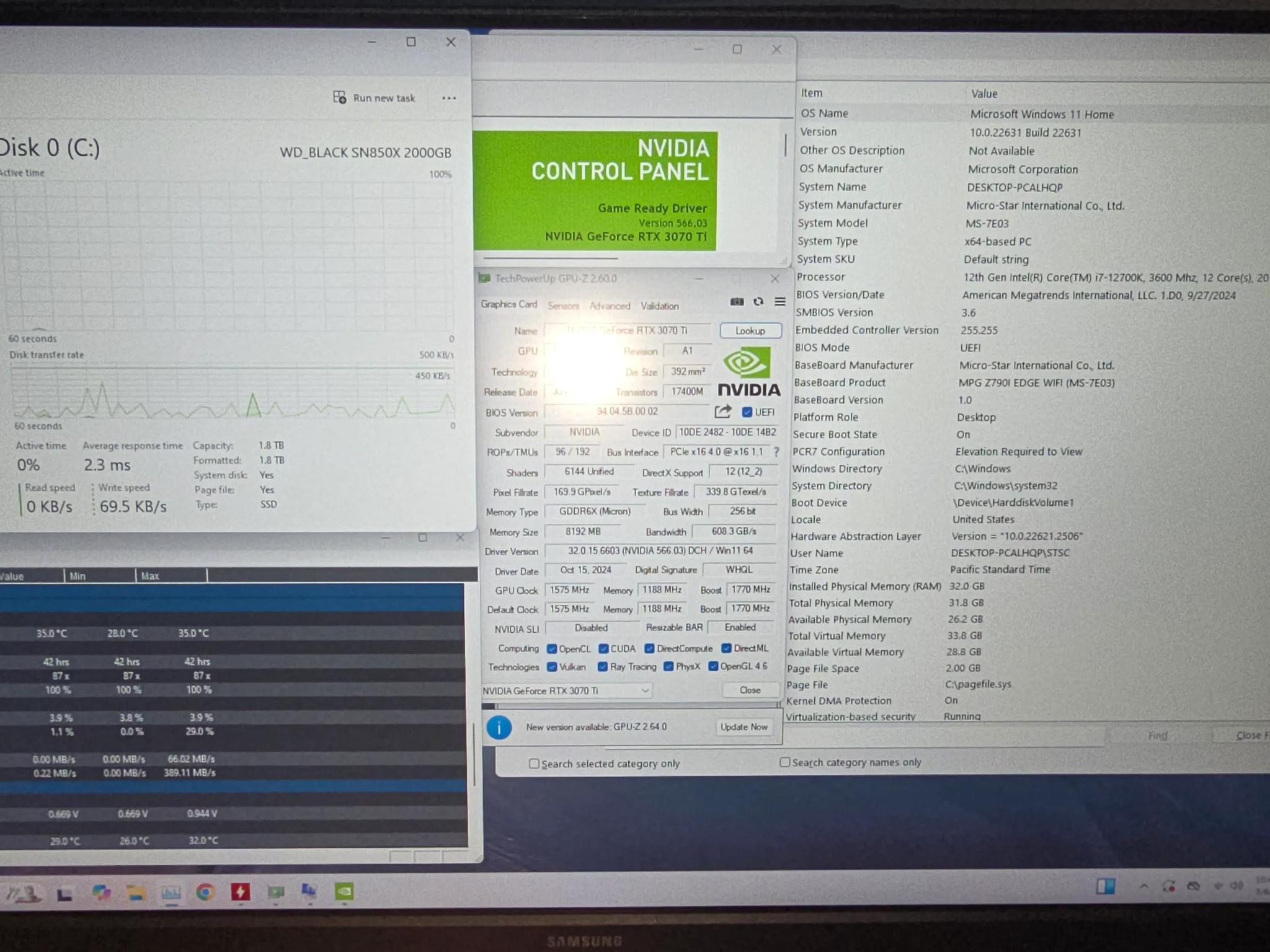Toggle the DirectCompute checkbox
The width and height of the screenshot is (1270, 952).
click(649, 648)
